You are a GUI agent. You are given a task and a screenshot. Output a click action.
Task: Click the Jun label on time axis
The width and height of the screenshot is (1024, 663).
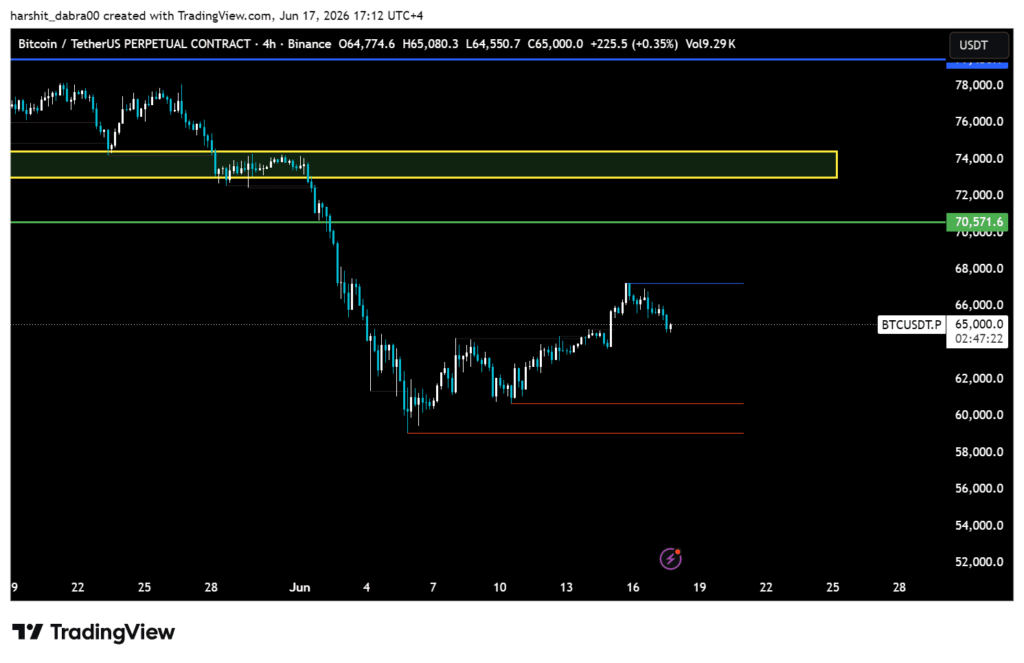click(x=300, y=587)
